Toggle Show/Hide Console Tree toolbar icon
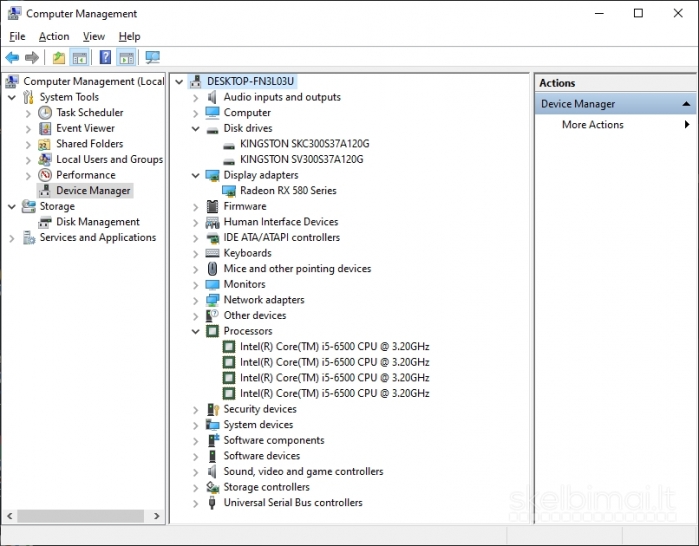The width and height of the screenshot is (699, 546). coord(79,57)
